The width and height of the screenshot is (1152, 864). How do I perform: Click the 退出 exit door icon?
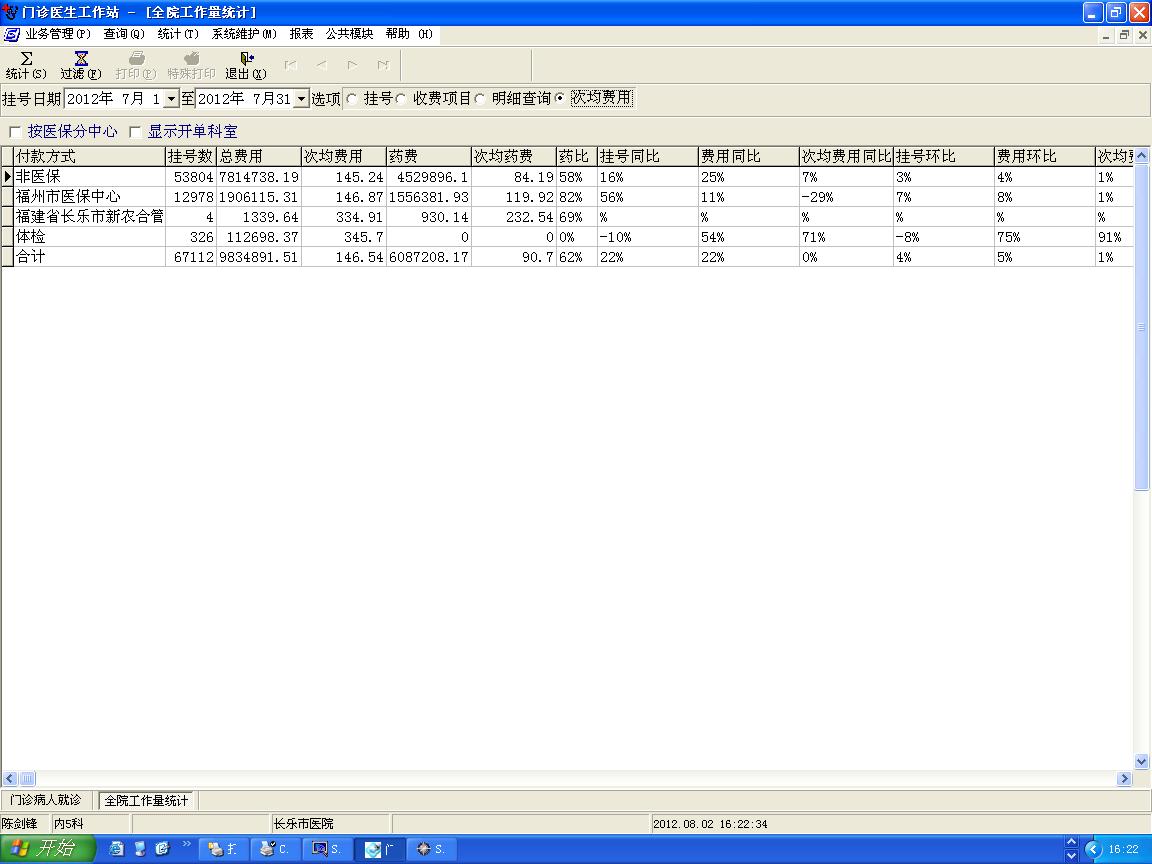point(247,58)
